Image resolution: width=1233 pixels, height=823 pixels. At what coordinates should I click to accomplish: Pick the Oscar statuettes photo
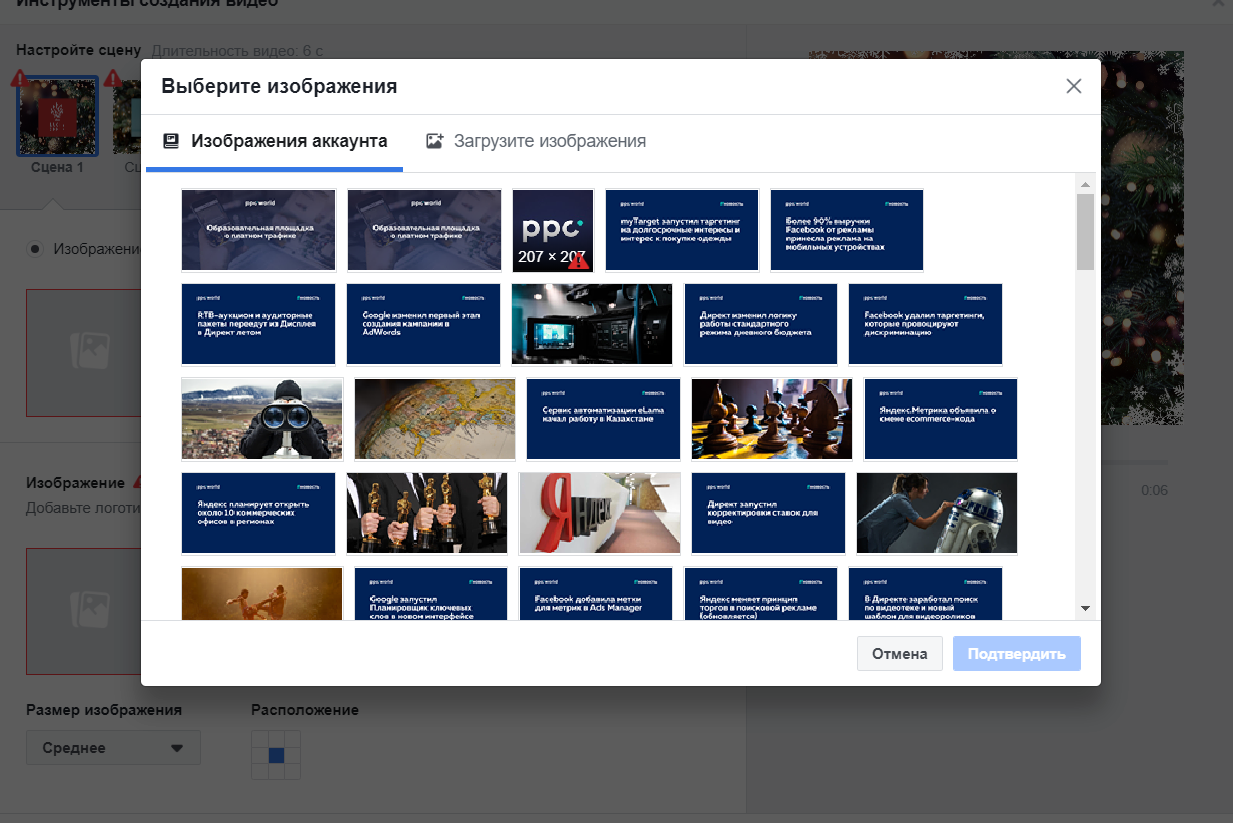click(x=427, y=513)
